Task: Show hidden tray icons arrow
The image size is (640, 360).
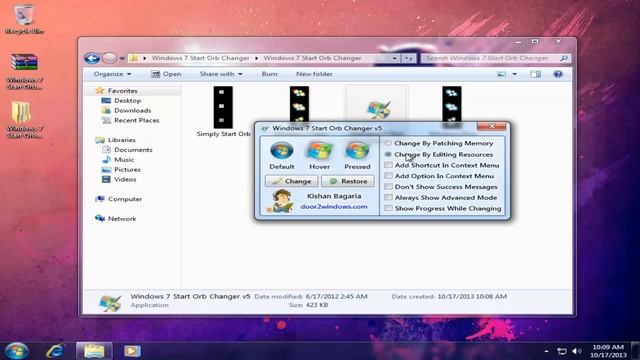Action: (x=546, y=351)
